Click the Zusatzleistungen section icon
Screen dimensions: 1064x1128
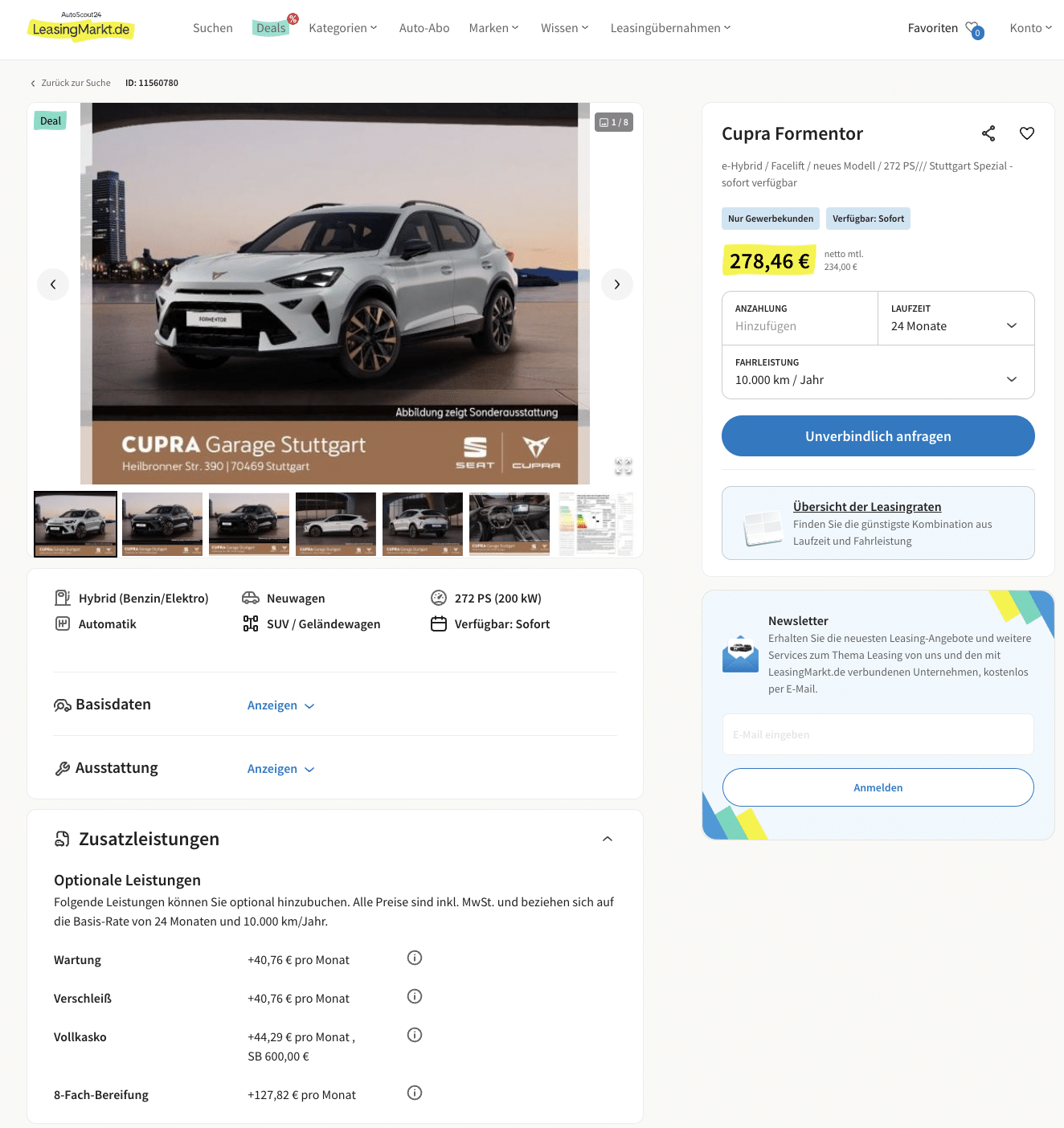click(62, 839)
